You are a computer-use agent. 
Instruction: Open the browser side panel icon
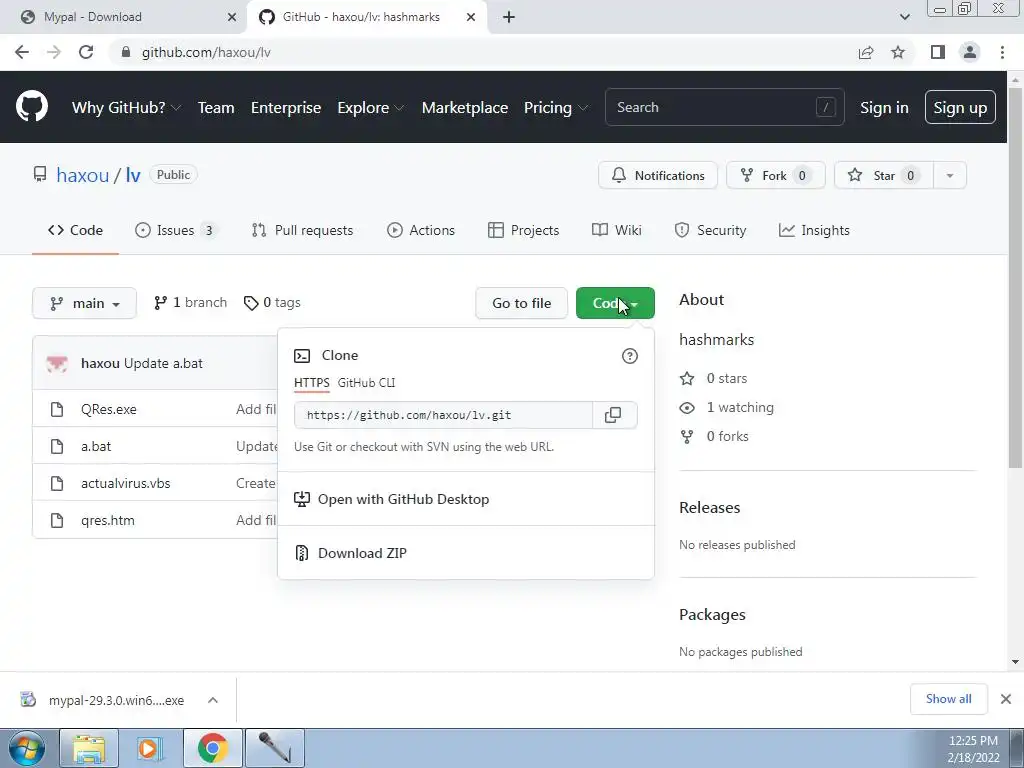tap(938, 52)
